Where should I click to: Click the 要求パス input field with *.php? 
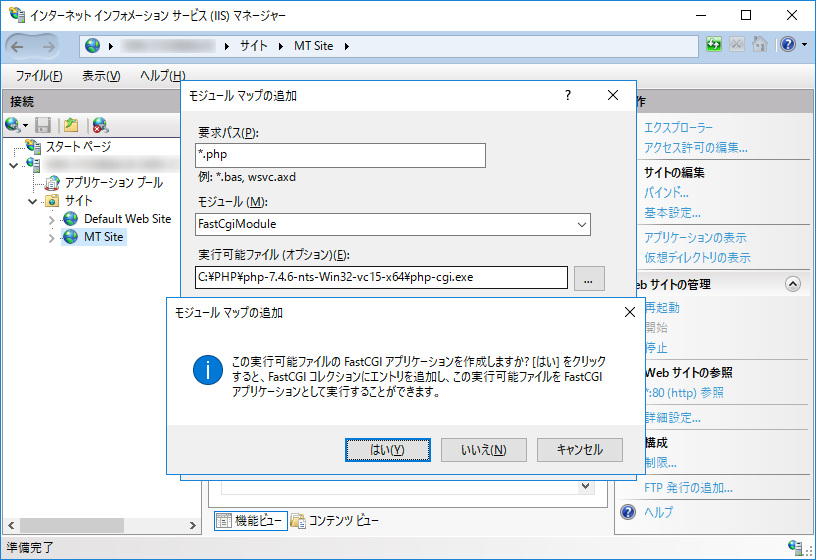point(340,155)
